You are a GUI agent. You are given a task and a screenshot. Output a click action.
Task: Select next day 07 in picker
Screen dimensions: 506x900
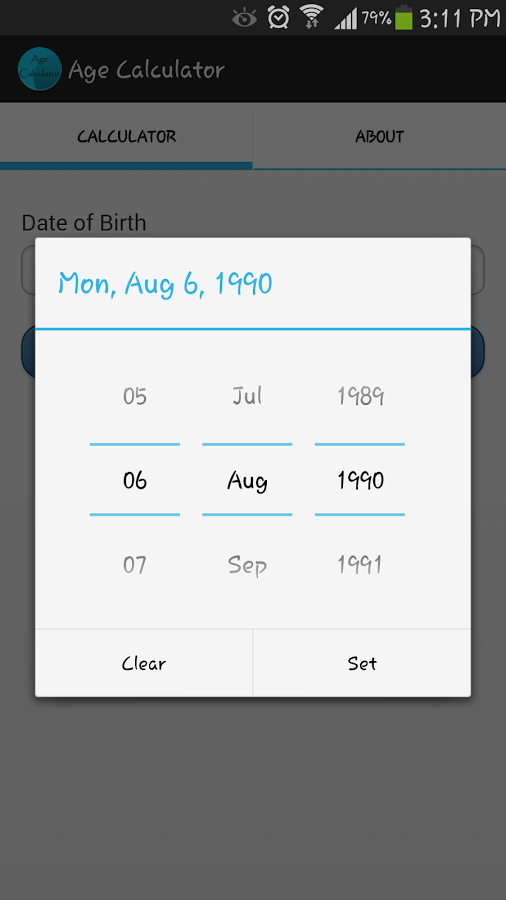pos(135,565)
